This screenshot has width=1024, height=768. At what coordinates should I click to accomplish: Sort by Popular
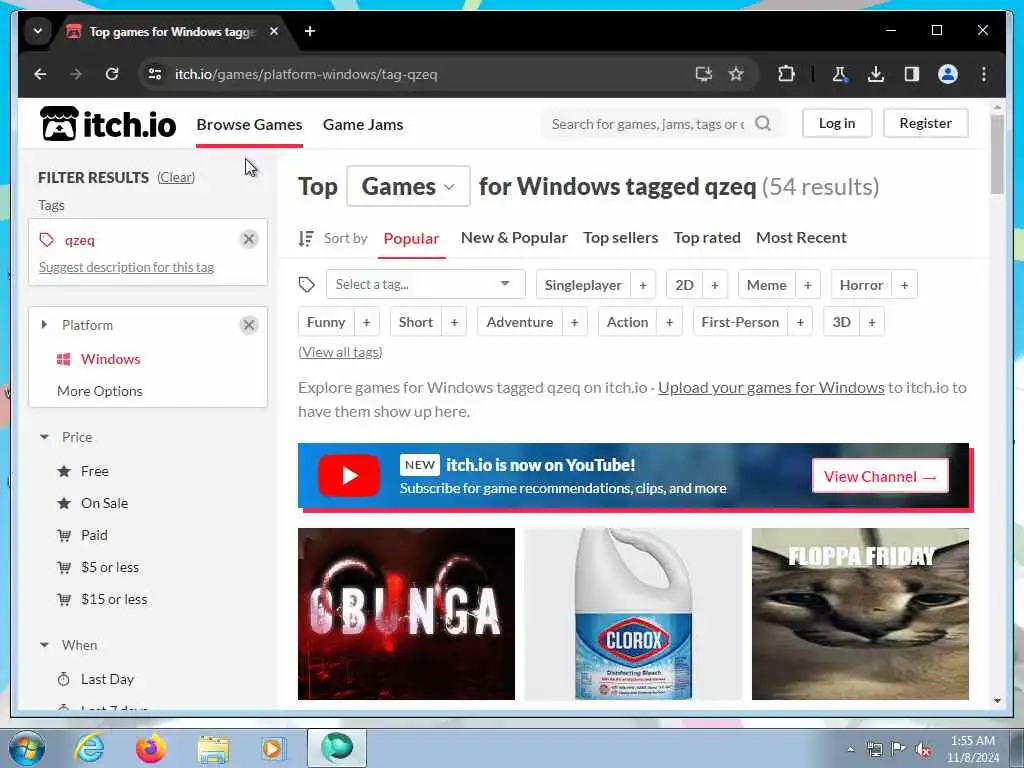[411, 238]
